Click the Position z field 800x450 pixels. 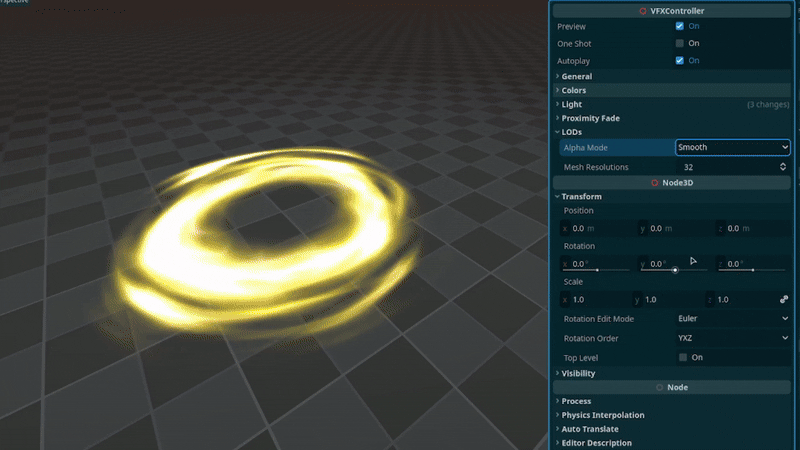tap(754, 228)
